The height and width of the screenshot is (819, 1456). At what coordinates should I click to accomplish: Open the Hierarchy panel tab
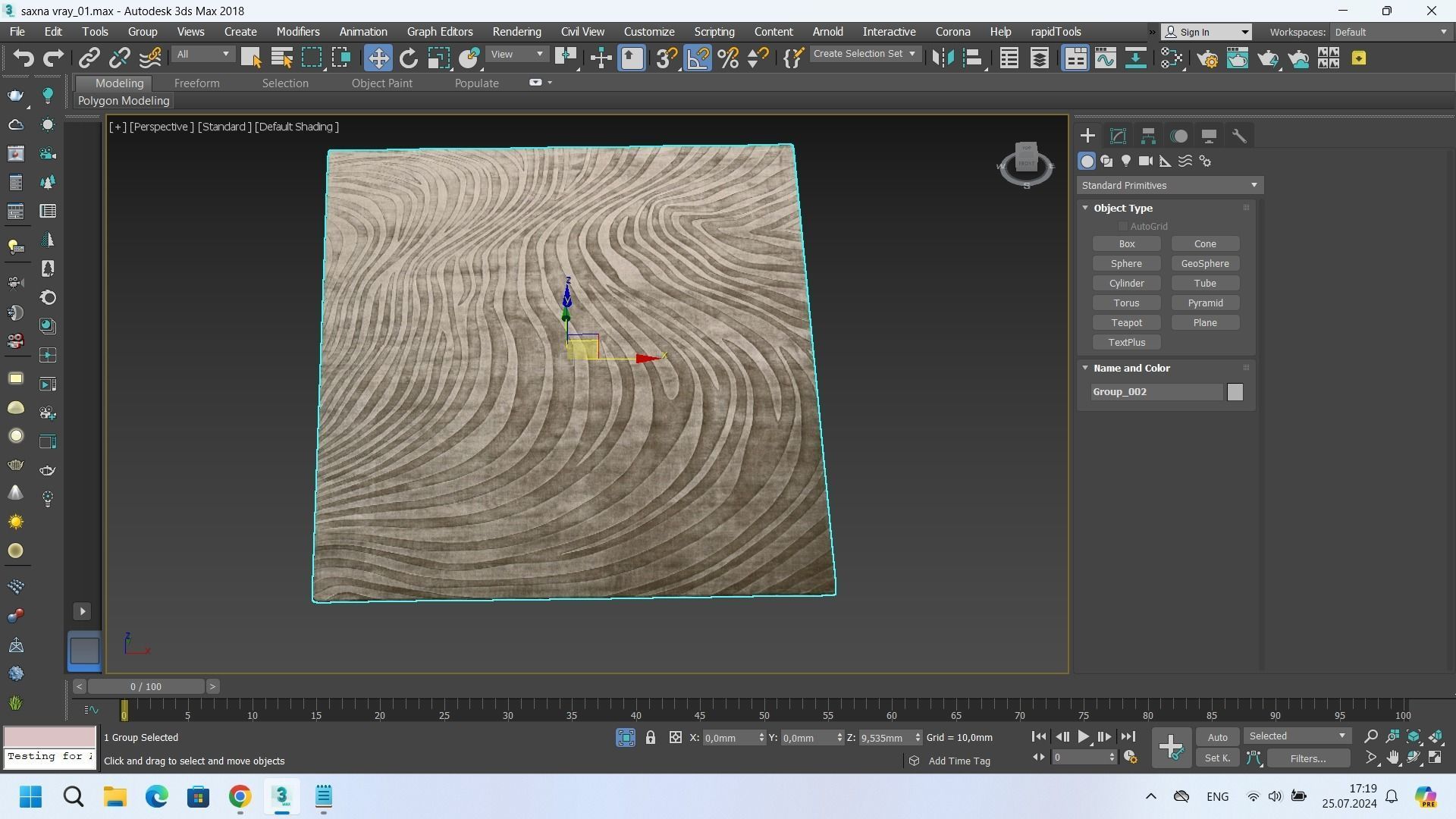(1148, 136)
